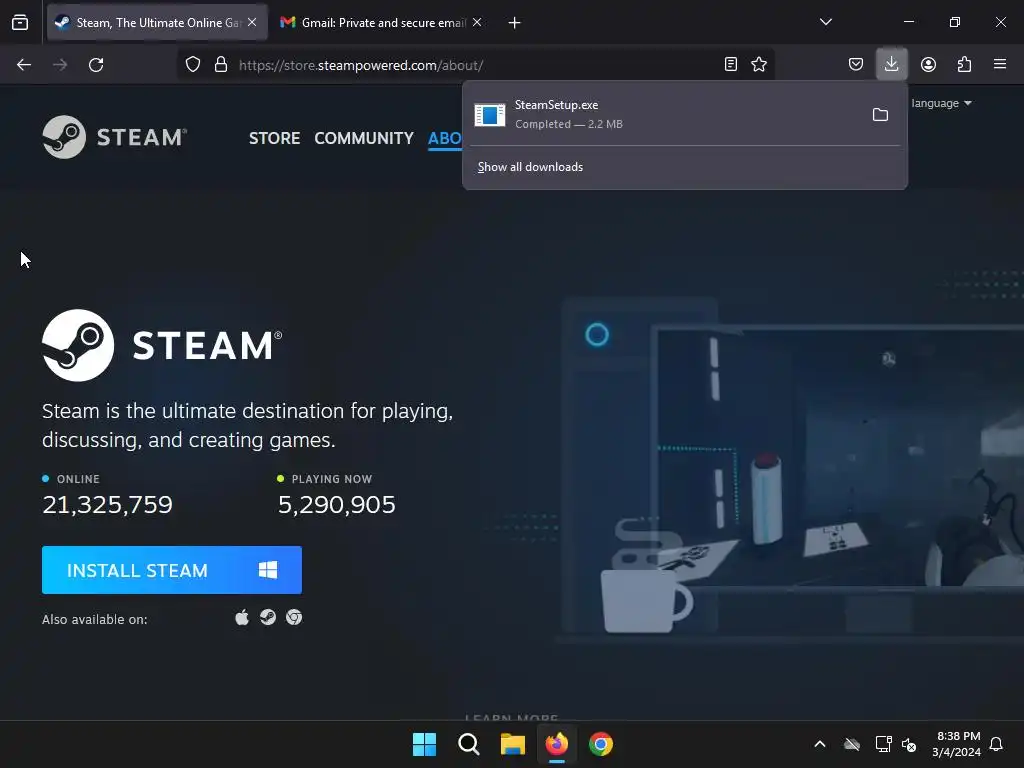Open File Explorer from taskbar
Viewport: 1024px width, 768px height.
(513, 744)
